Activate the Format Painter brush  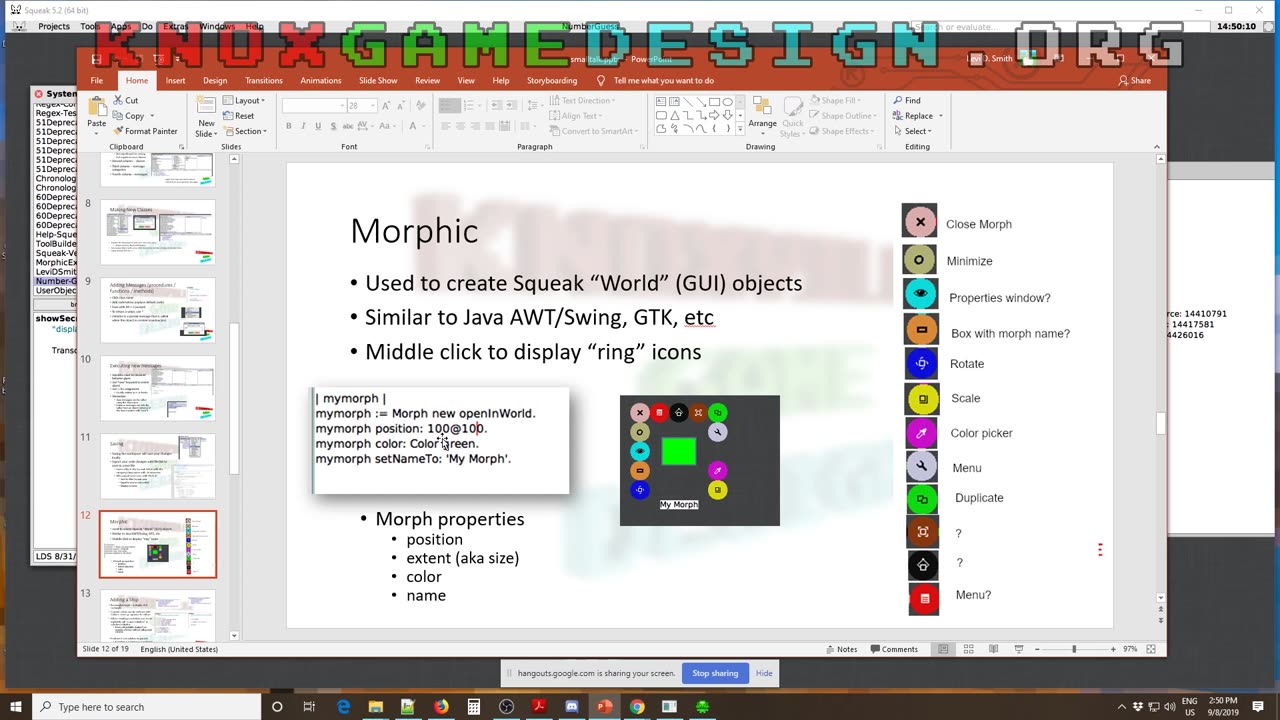coord(146,131)
